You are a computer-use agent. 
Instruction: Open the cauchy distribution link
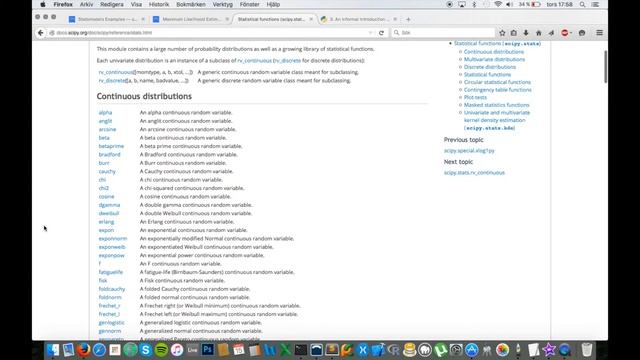[x=107, y=171]
